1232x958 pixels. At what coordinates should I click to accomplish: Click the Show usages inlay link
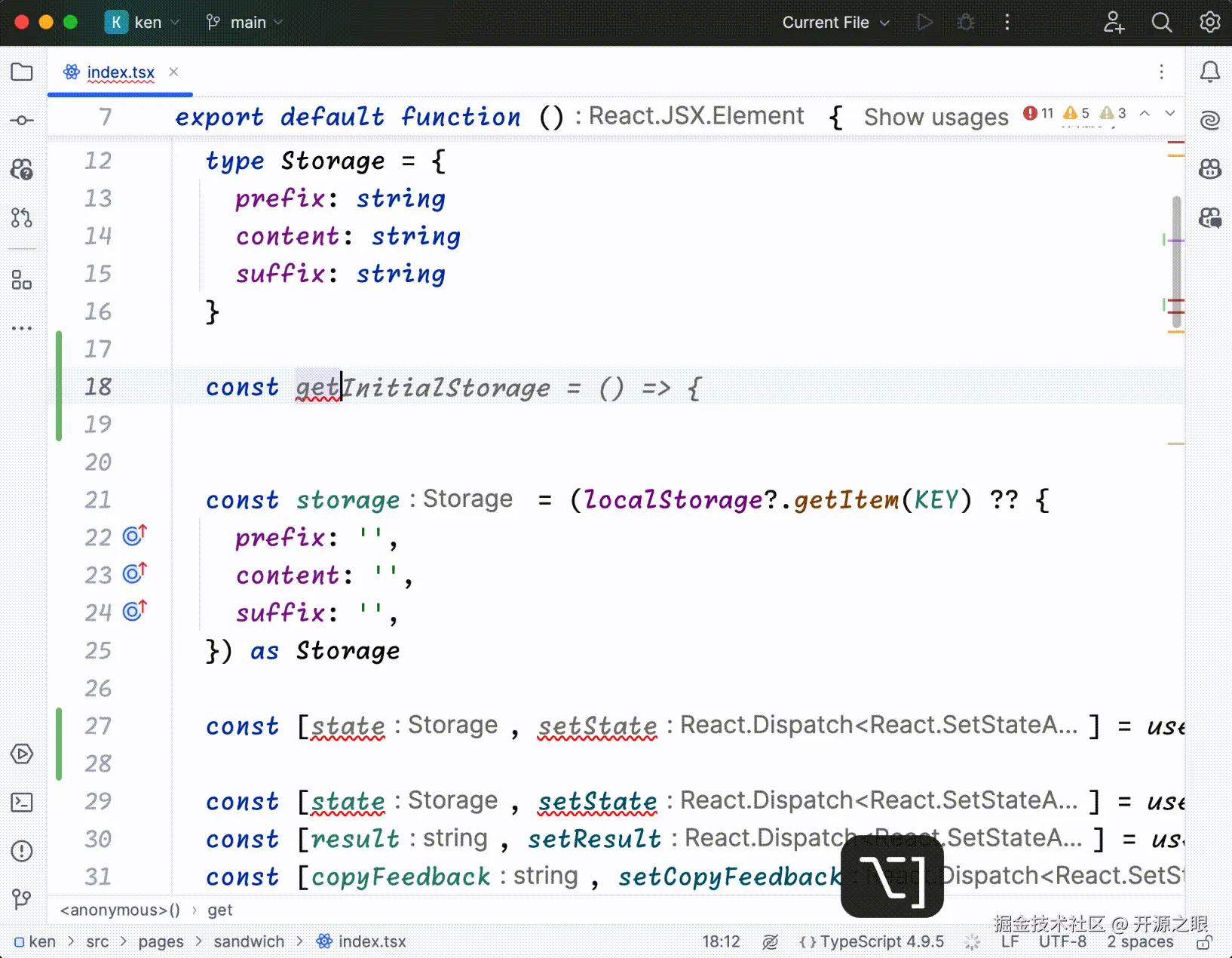[936, 117]
